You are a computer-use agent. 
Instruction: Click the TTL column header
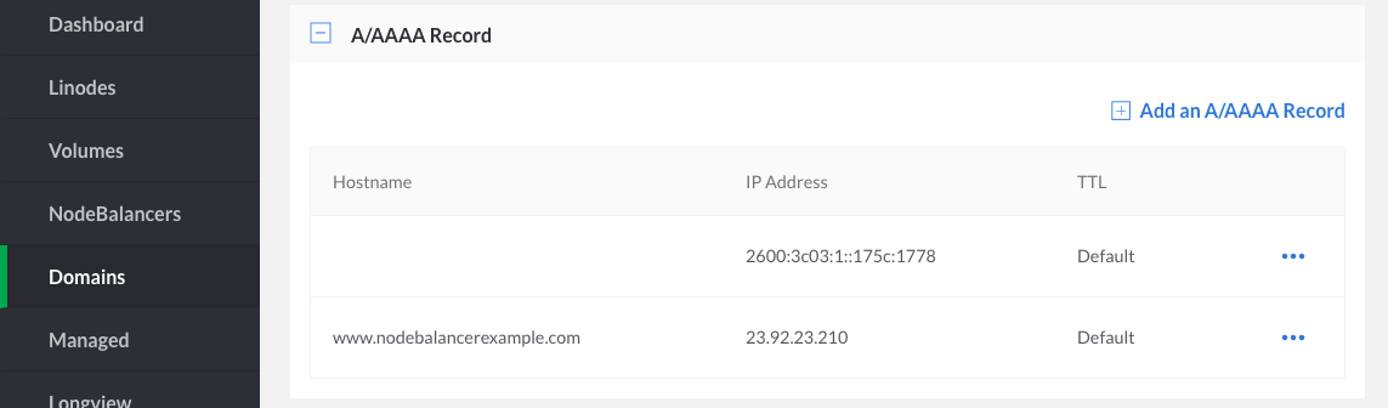pos(1091,182)
